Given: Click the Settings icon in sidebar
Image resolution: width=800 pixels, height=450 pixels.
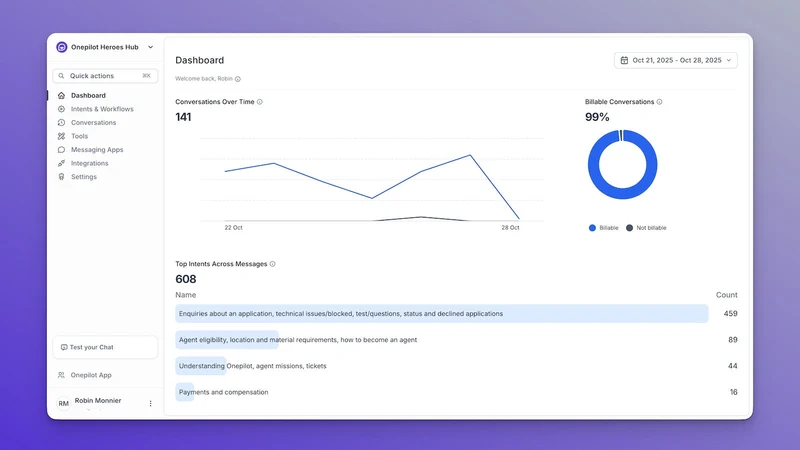Looking at the screenshot, I should pos(61,177).
